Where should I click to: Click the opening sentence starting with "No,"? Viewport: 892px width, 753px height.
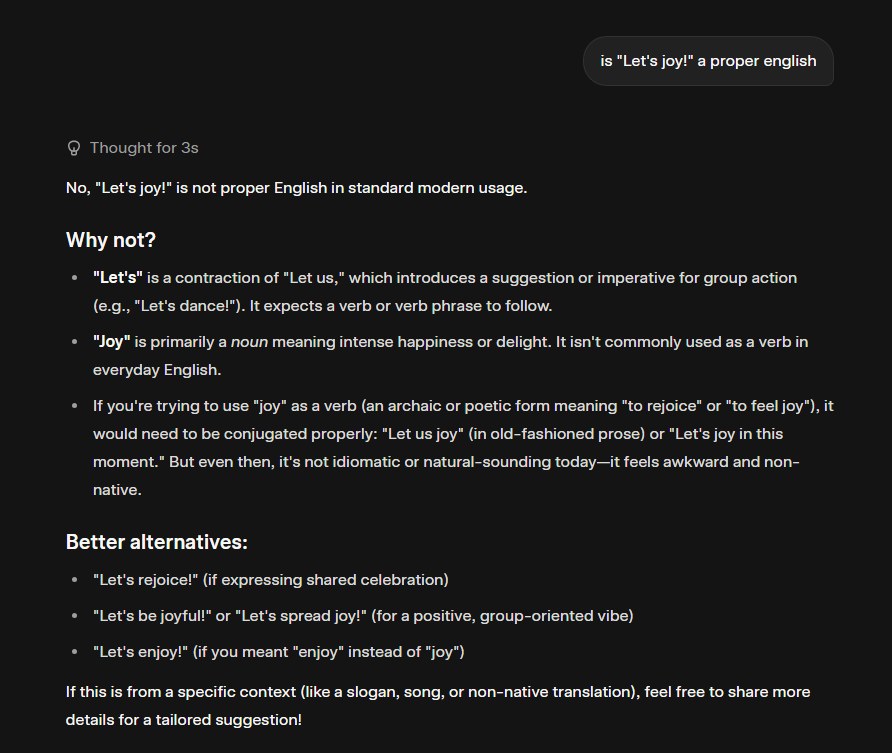coord(296,188)
